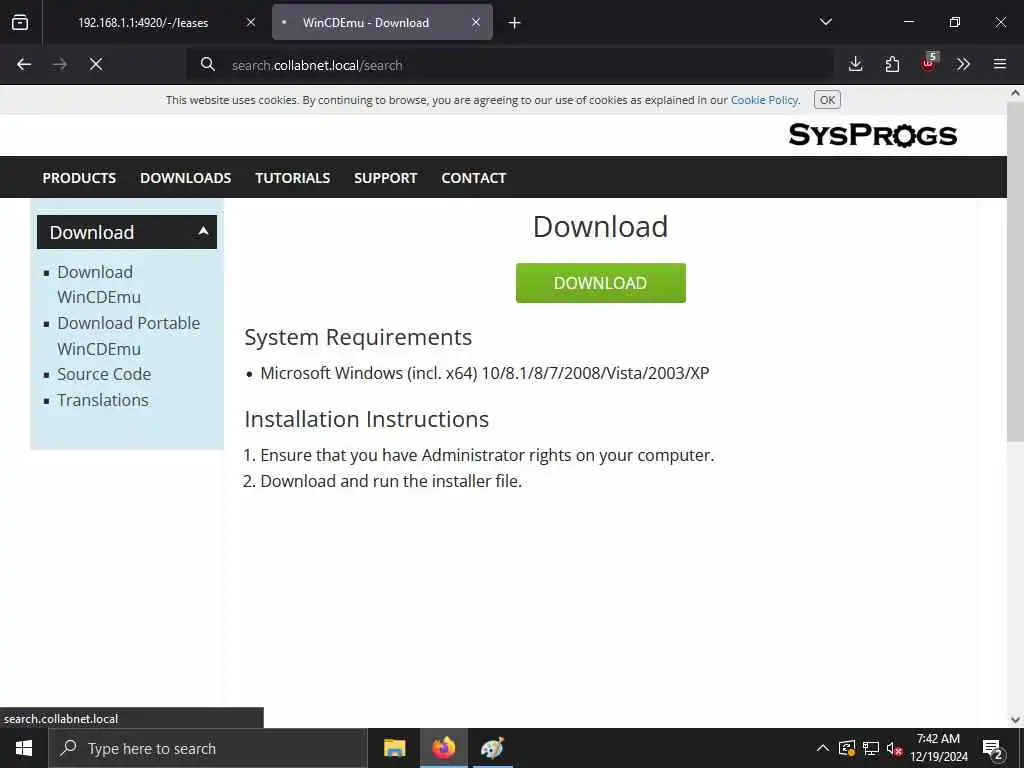Viewport: 1024px width, 768px height.
Task: Click the search magnifier in address bar
Action: coord(208,64)
